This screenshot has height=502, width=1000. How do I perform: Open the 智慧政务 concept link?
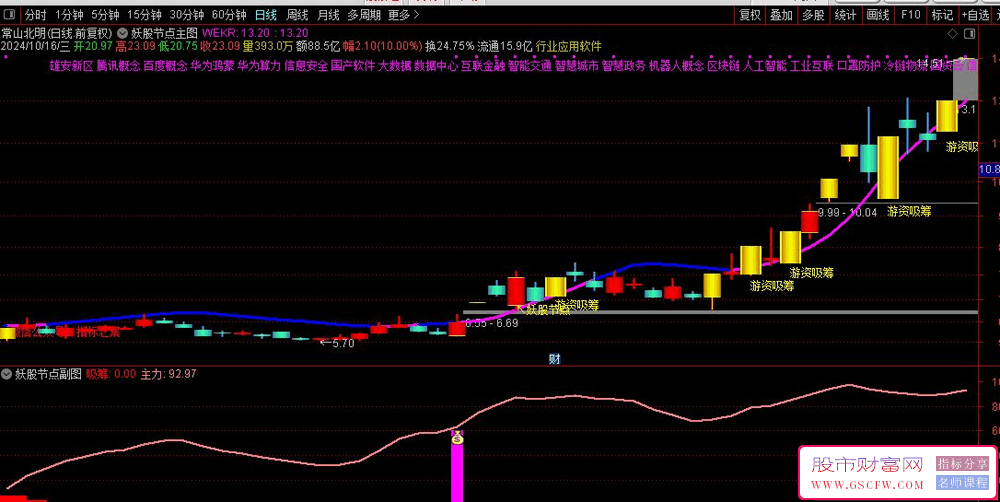(624, 65)
